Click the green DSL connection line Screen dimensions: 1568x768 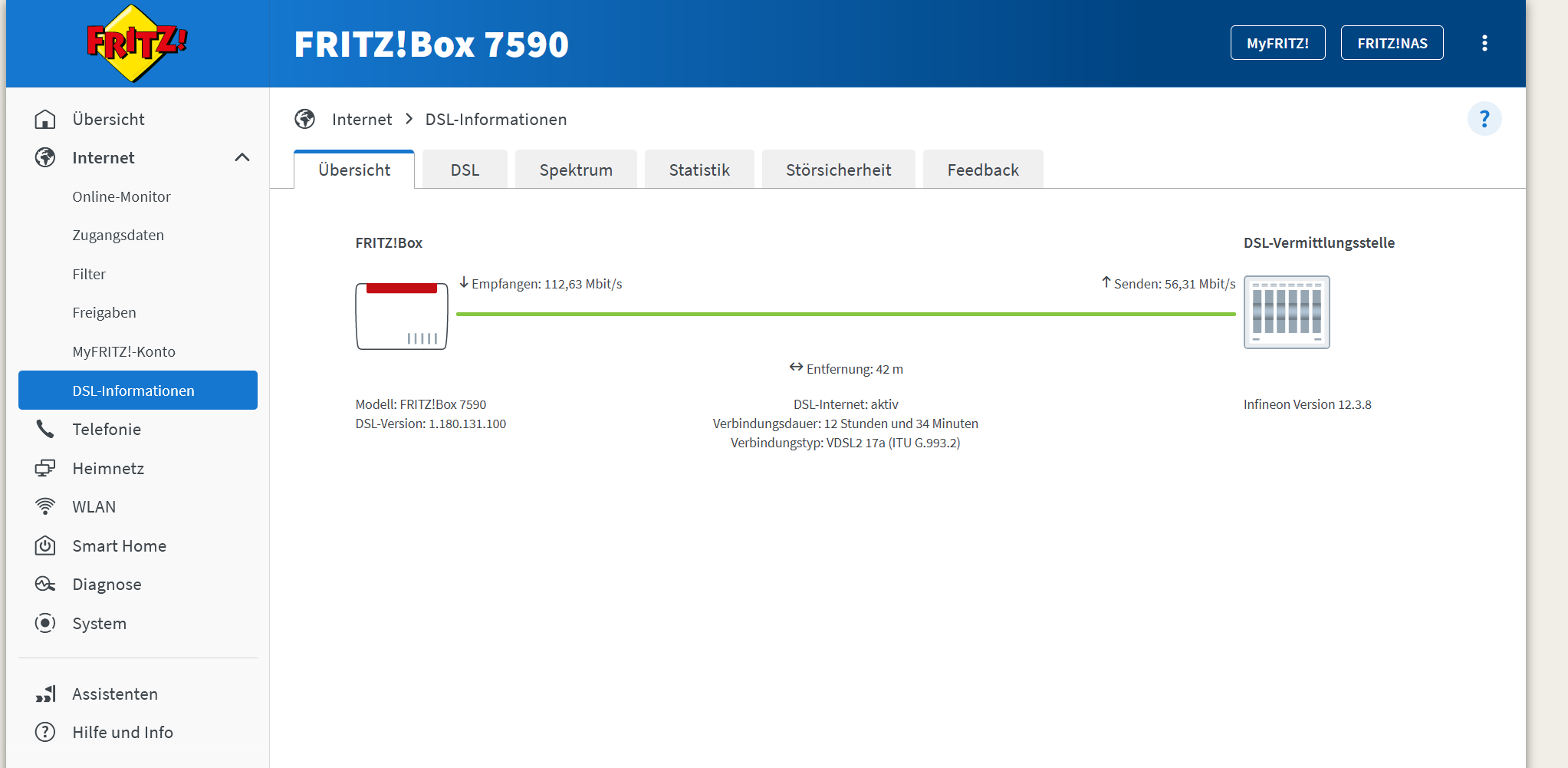tap(846, 314)
